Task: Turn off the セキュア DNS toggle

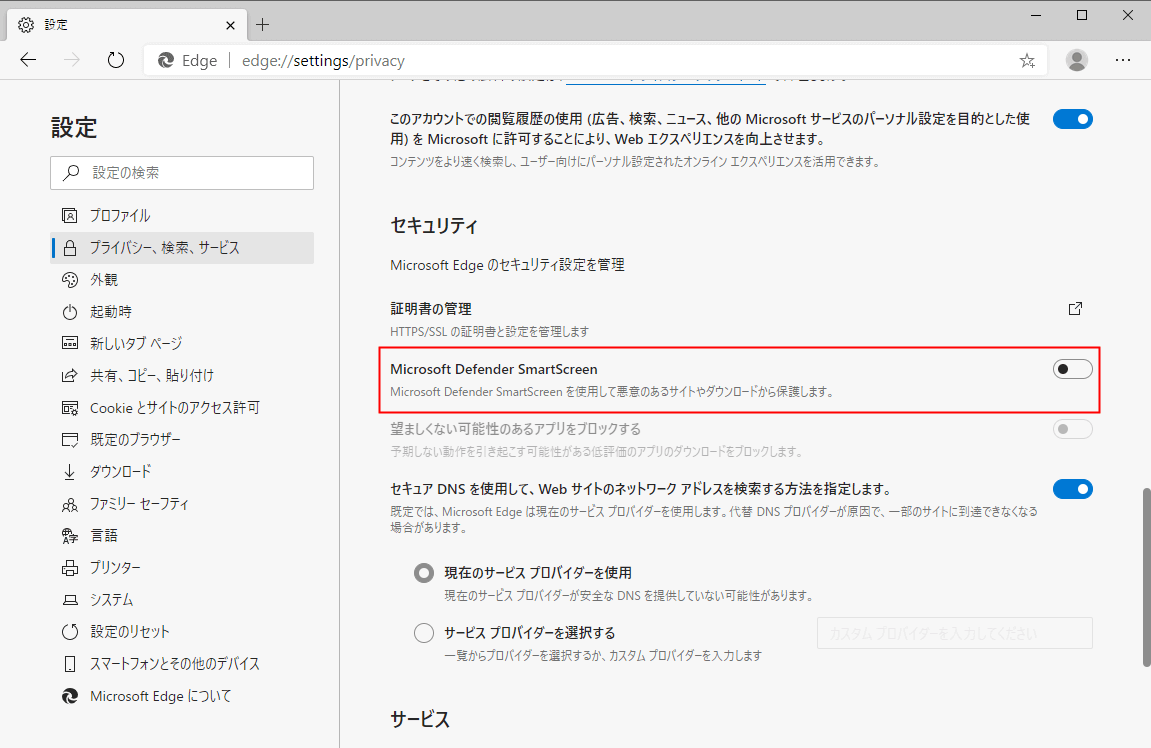Action: coord(1072,489)
